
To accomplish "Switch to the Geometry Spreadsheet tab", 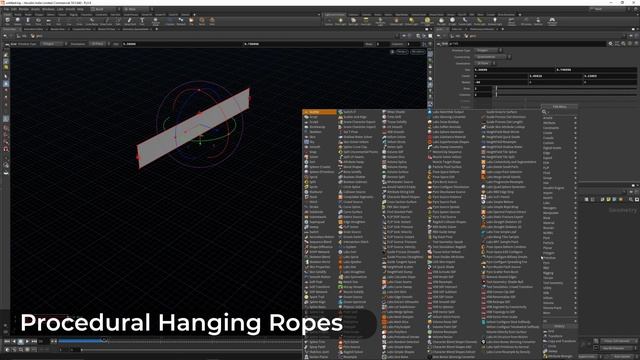I will 136,29.
